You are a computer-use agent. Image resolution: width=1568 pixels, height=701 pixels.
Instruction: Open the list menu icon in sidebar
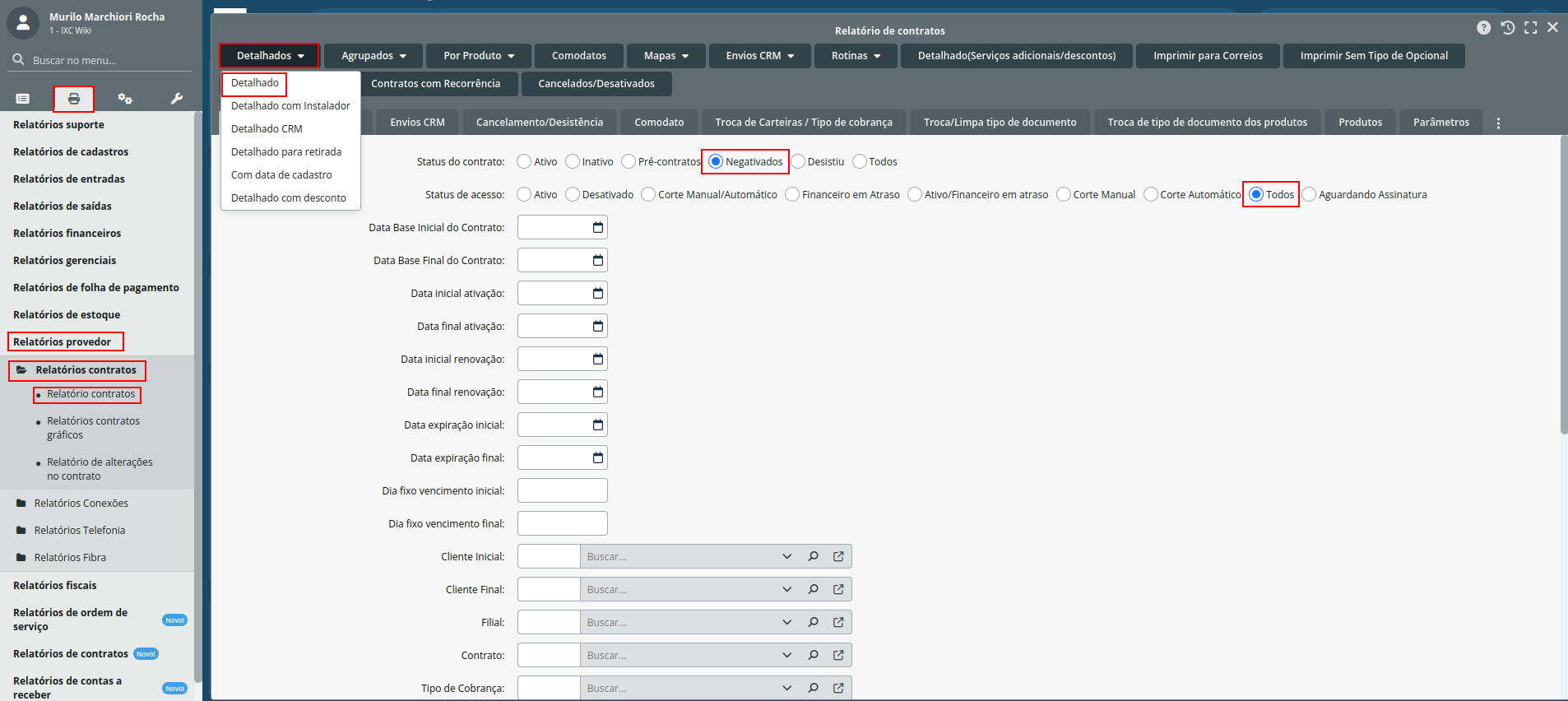pyautogui.click(x=23, y=99)
